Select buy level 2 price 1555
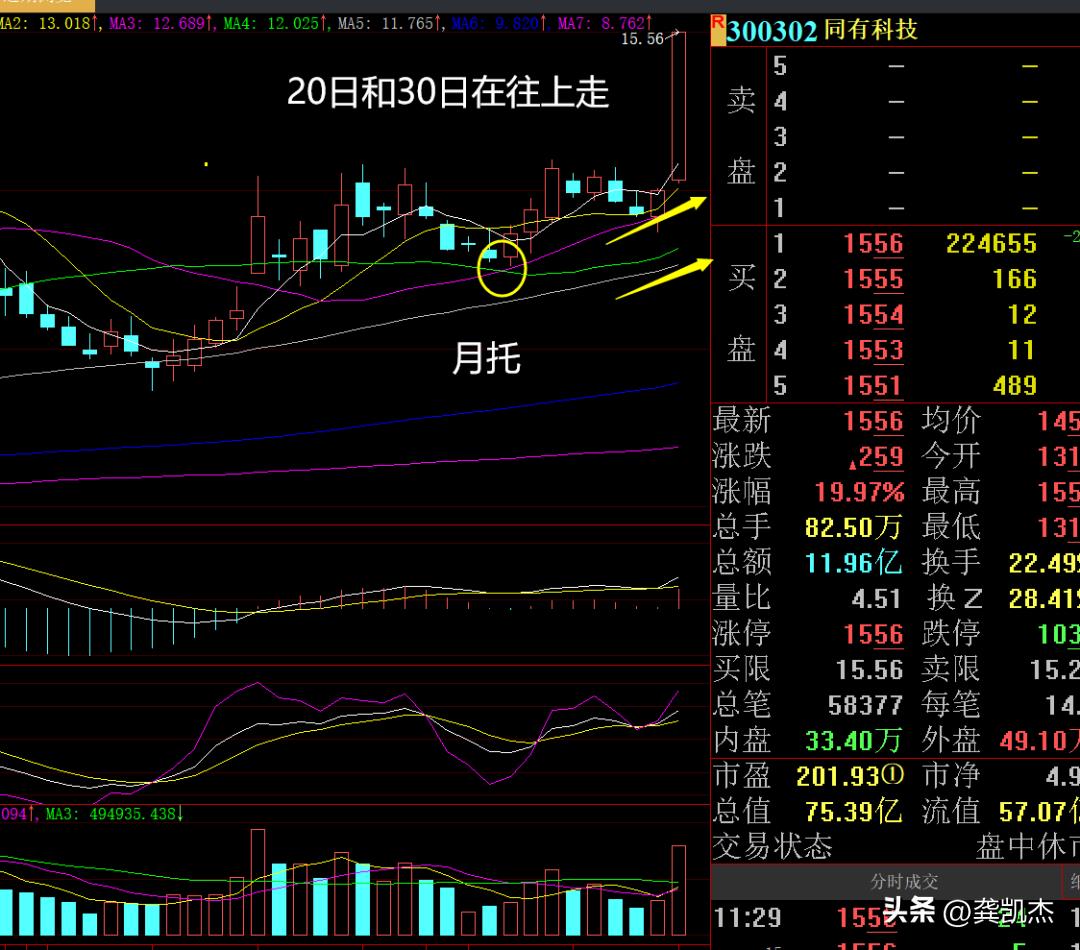This screenshot has height=950, width=1080. tap(873, 279)
